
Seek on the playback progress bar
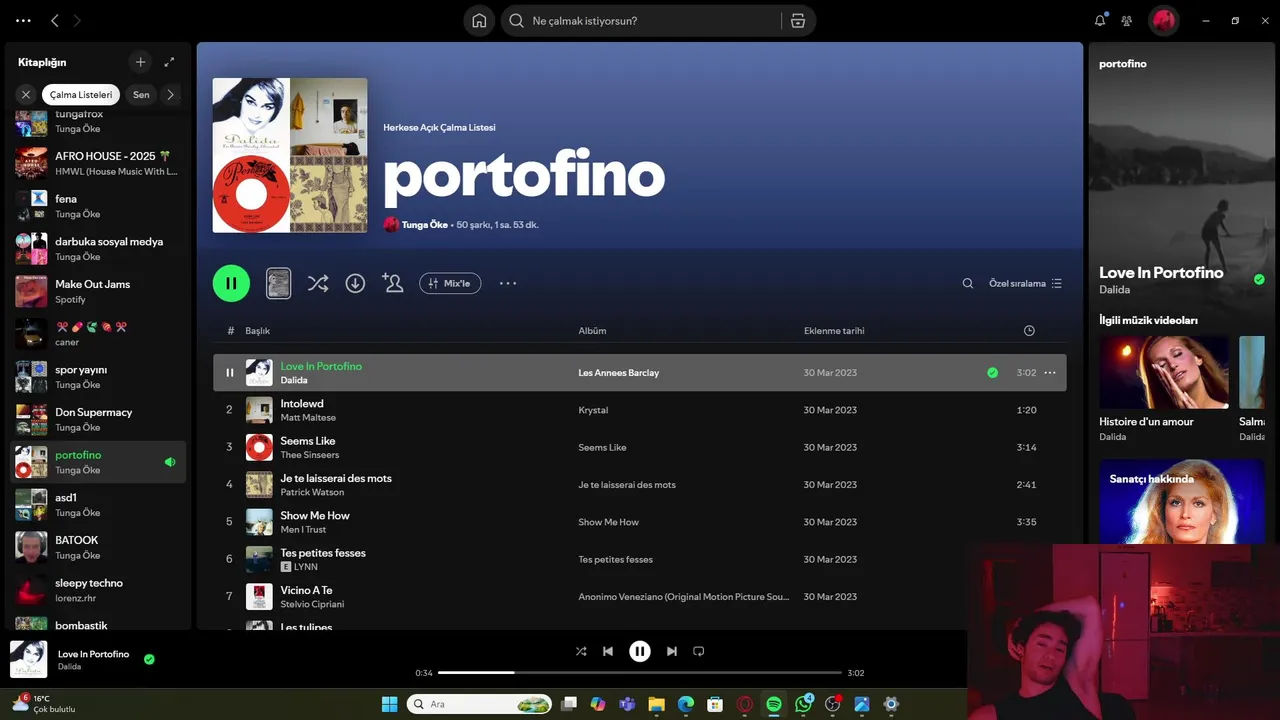[640, 673]
